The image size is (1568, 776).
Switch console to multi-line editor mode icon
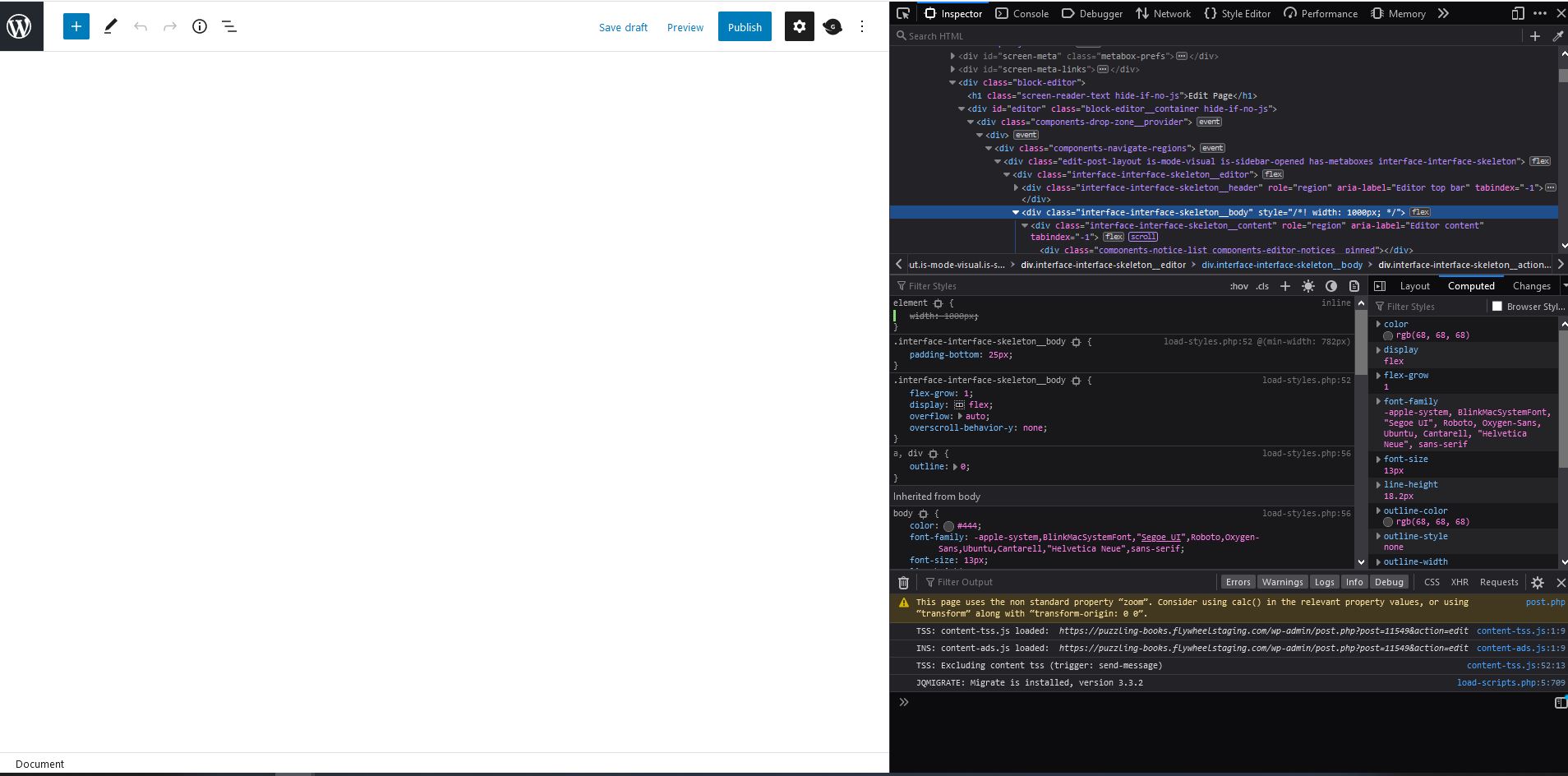[x=1560, y=702]
